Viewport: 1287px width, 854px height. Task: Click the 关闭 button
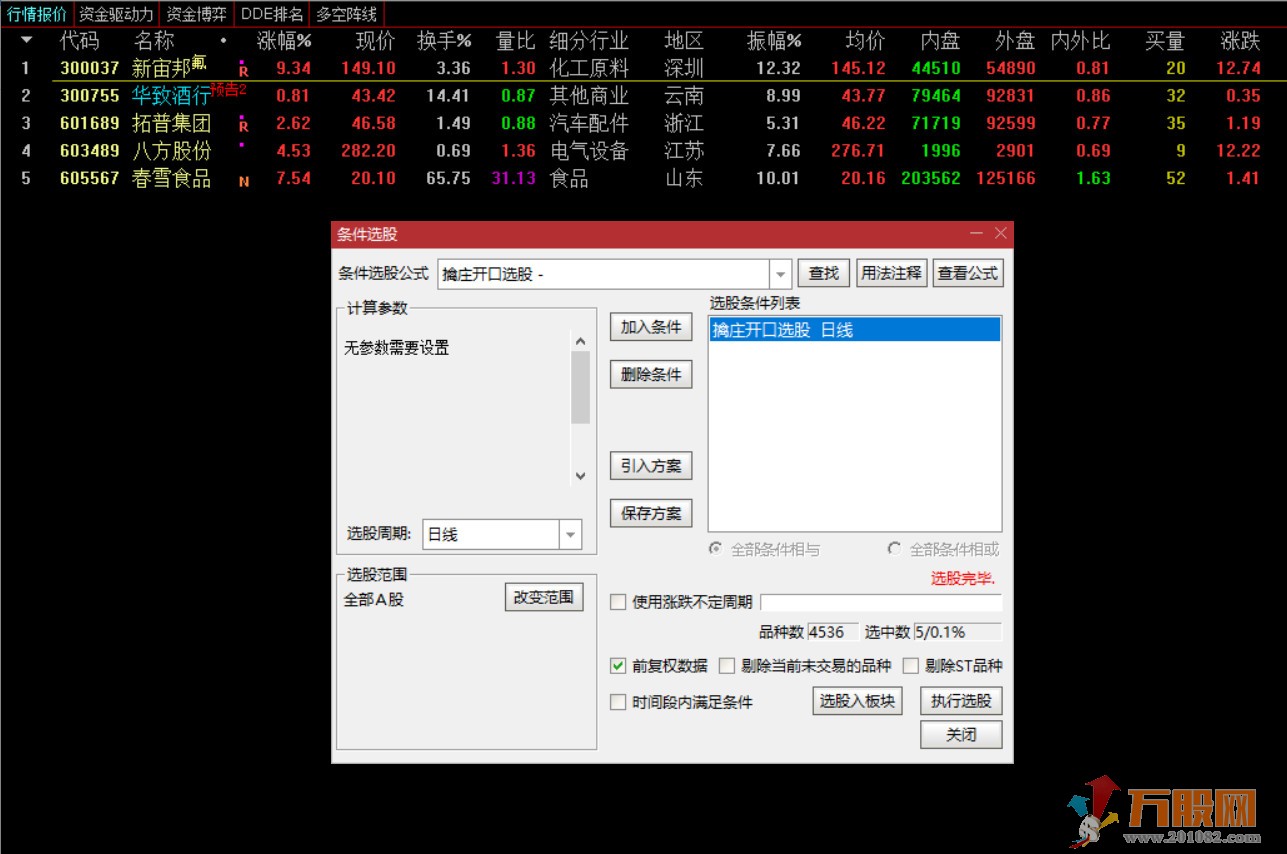click(961, 735)
